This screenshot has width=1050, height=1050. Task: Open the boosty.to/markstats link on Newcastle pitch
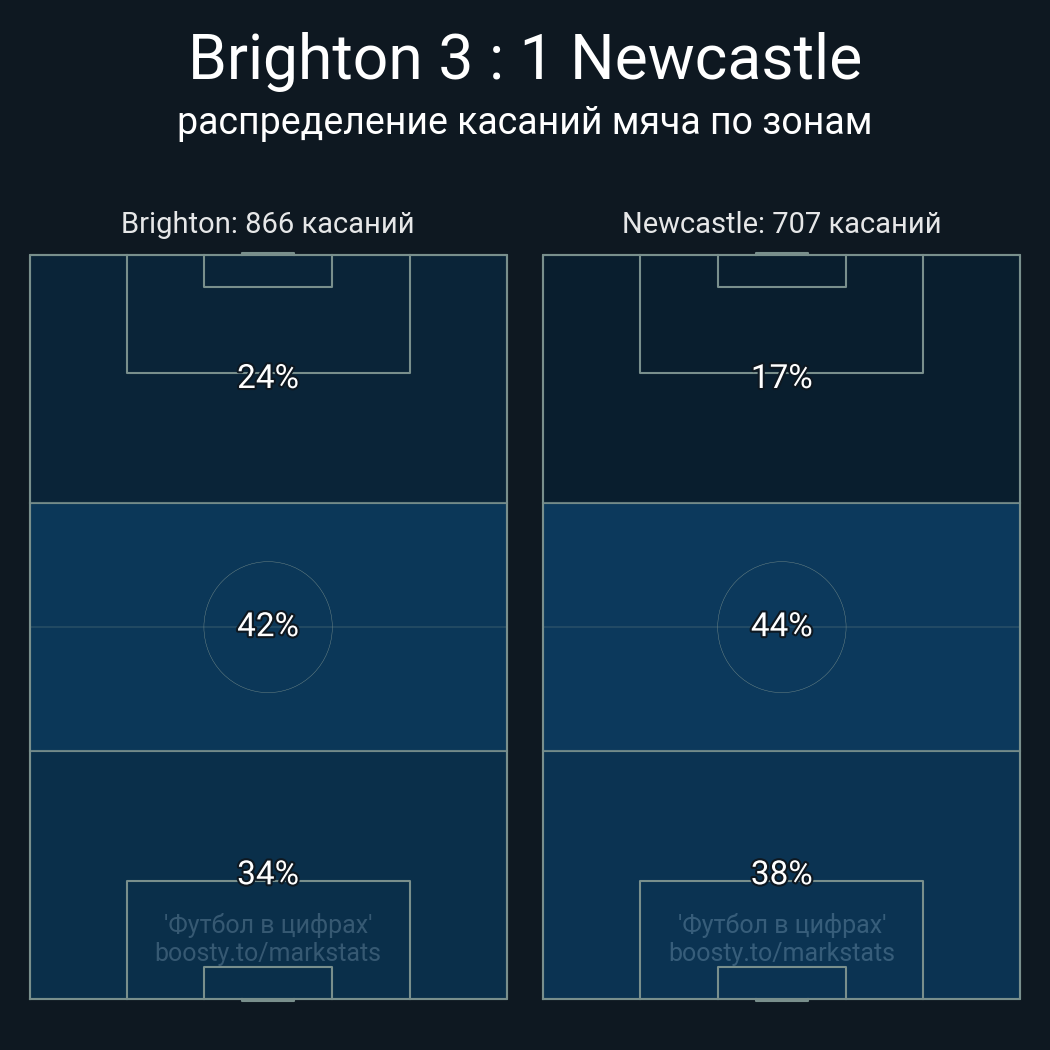[781, 952]
